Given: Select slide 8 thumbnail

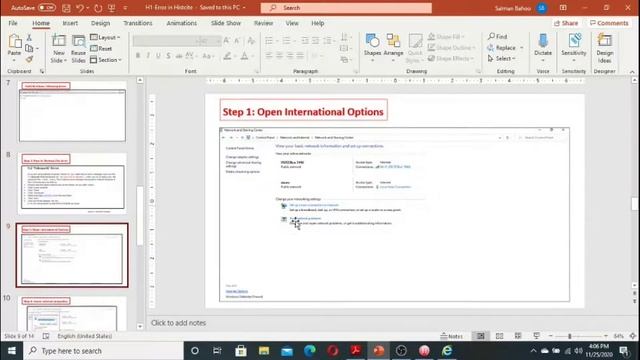Looking at the screenshot, I should click(x=72, y=184).
